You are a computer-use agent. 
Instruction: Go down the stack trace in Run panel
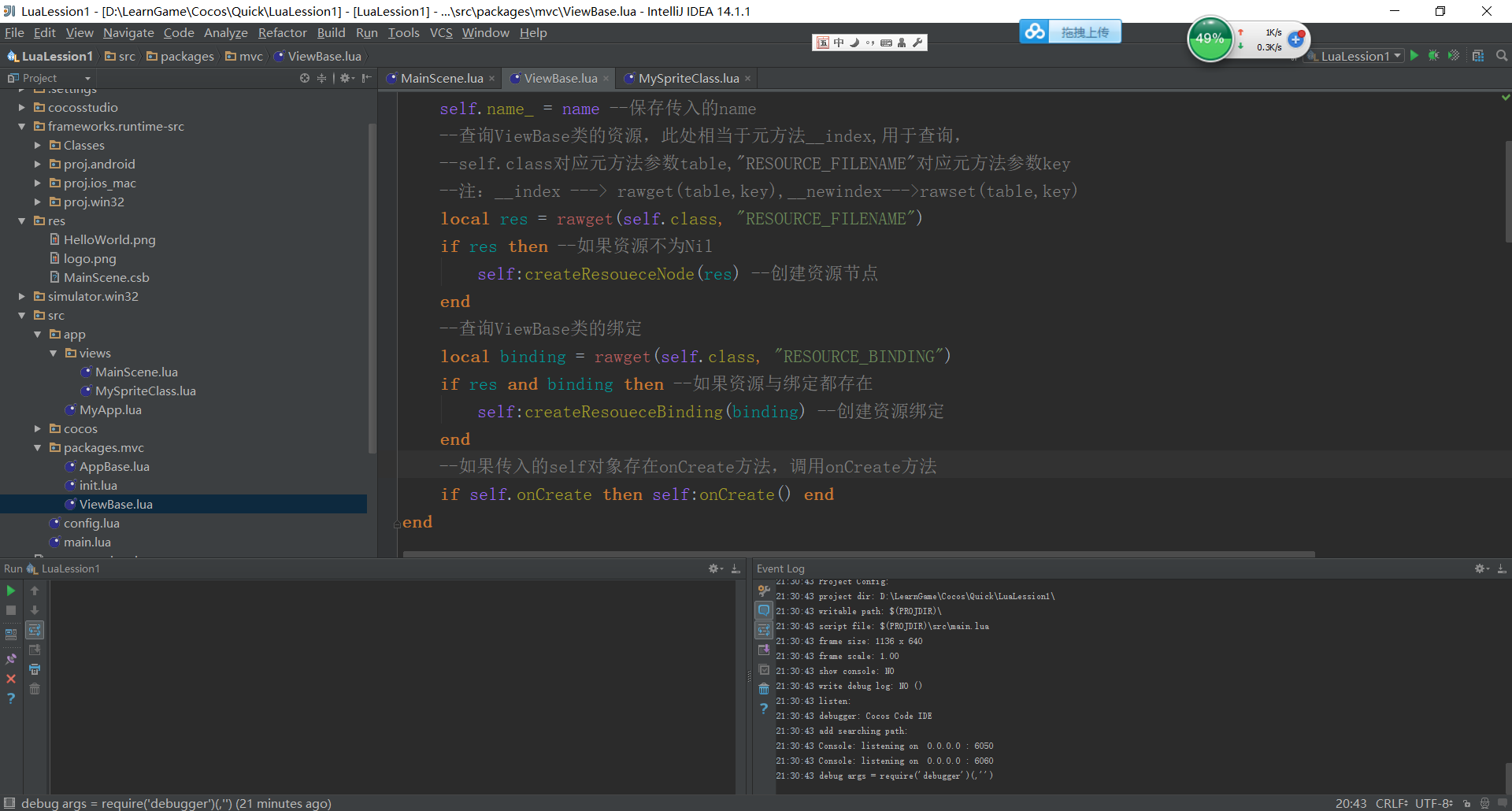coord(35,610)
